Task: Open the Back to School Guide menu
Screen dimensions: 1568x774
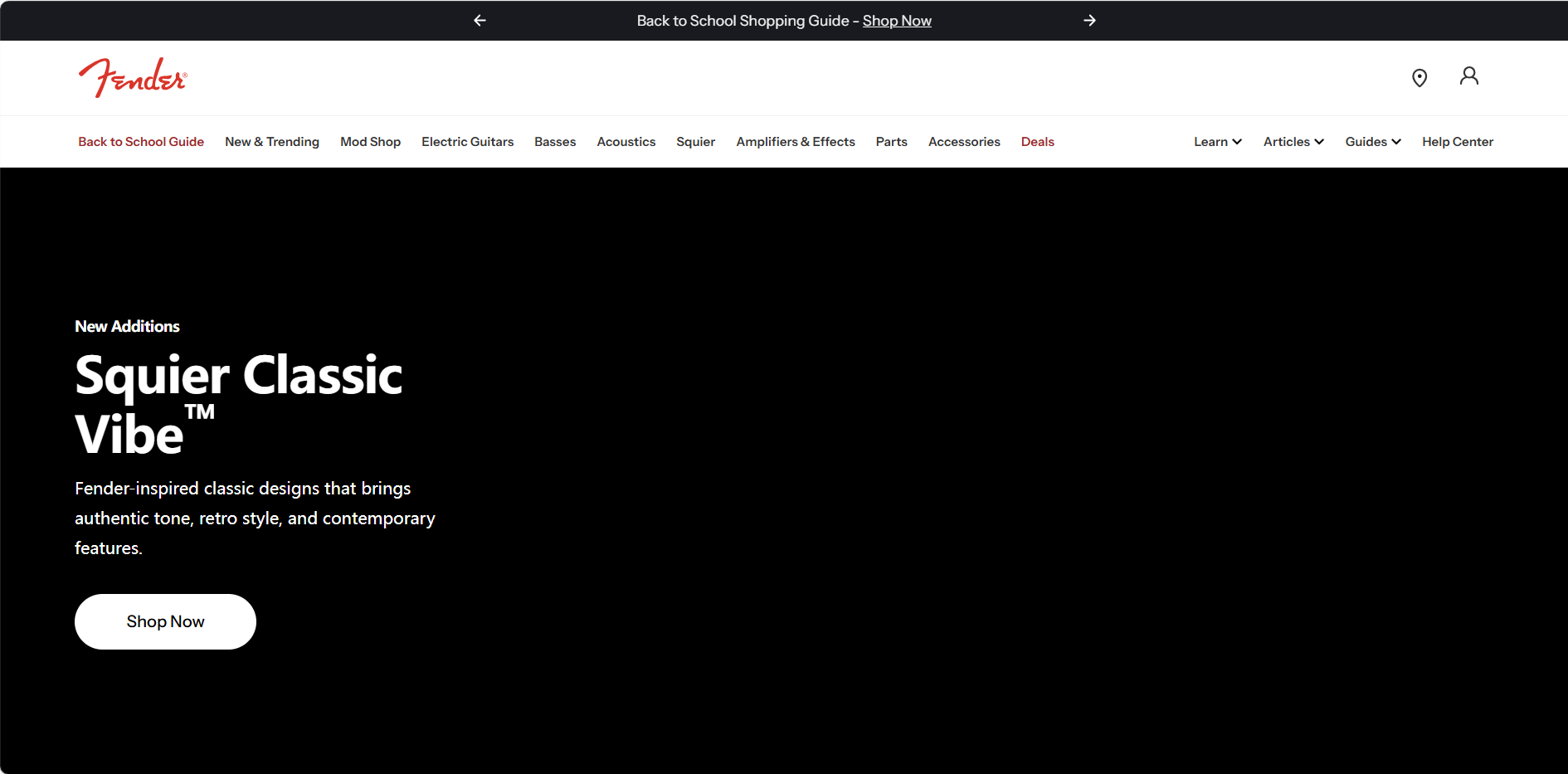Action: tap(141, 142)
